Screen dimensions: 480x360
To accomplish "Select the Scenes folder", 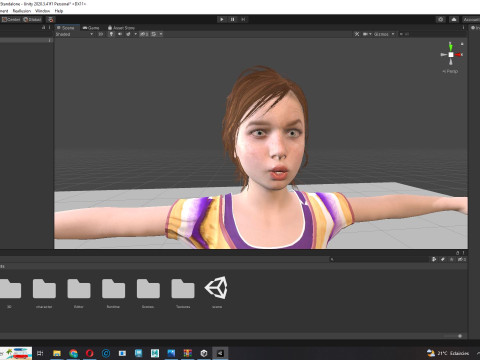I will (x=148, y=292).
